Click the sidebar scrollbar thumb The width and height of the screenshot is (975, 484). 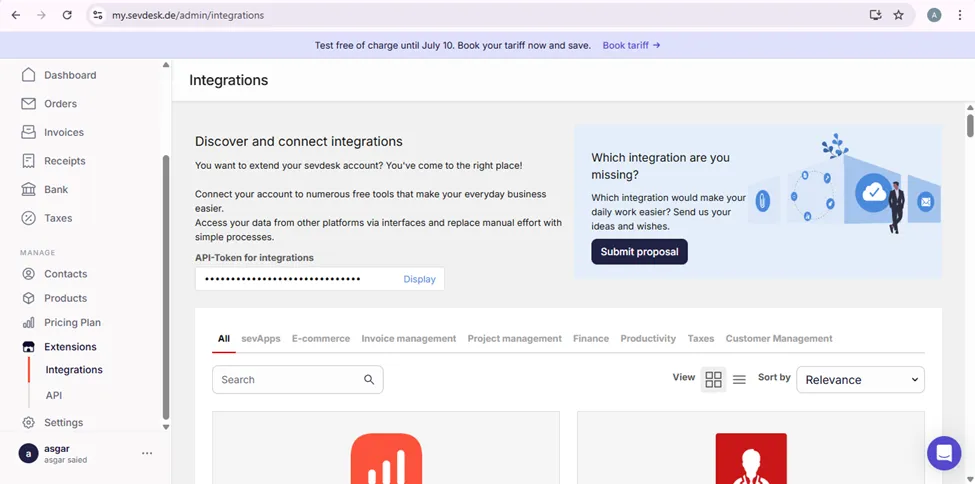[x=165, y=286]
